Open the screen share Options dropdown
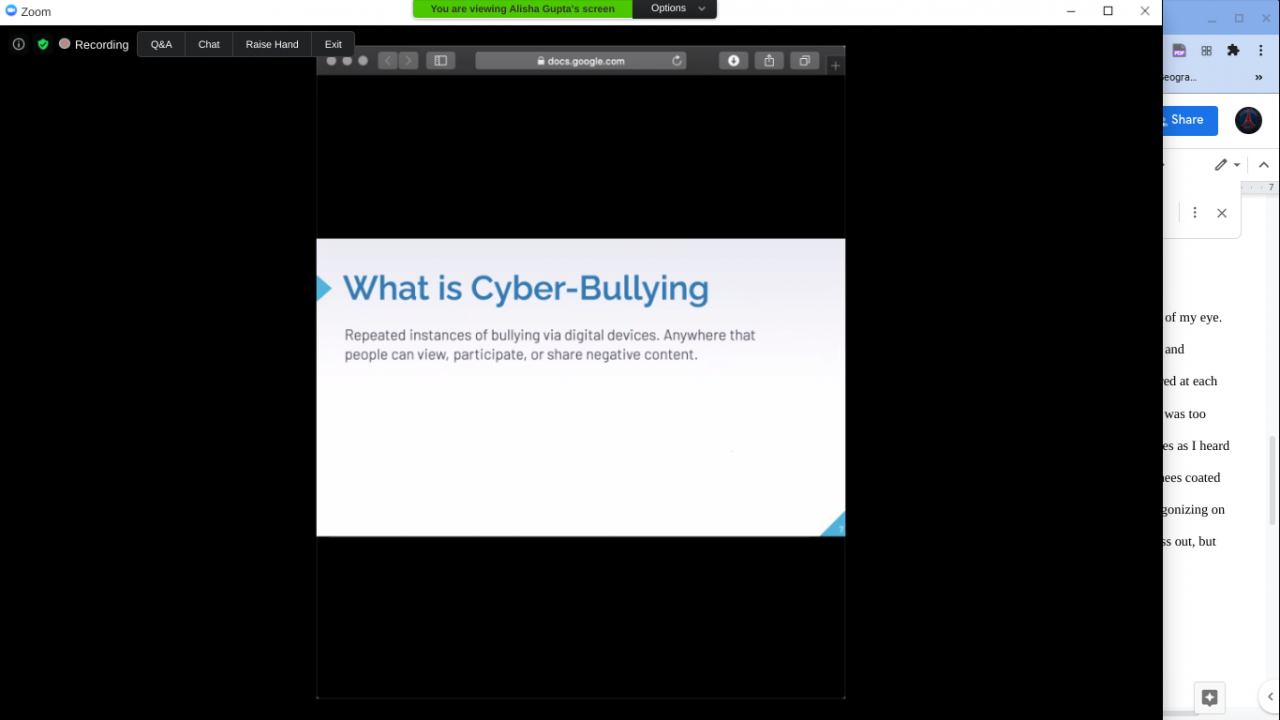The width and height of the screenshot is (1280, 720). tap(675, 9)
